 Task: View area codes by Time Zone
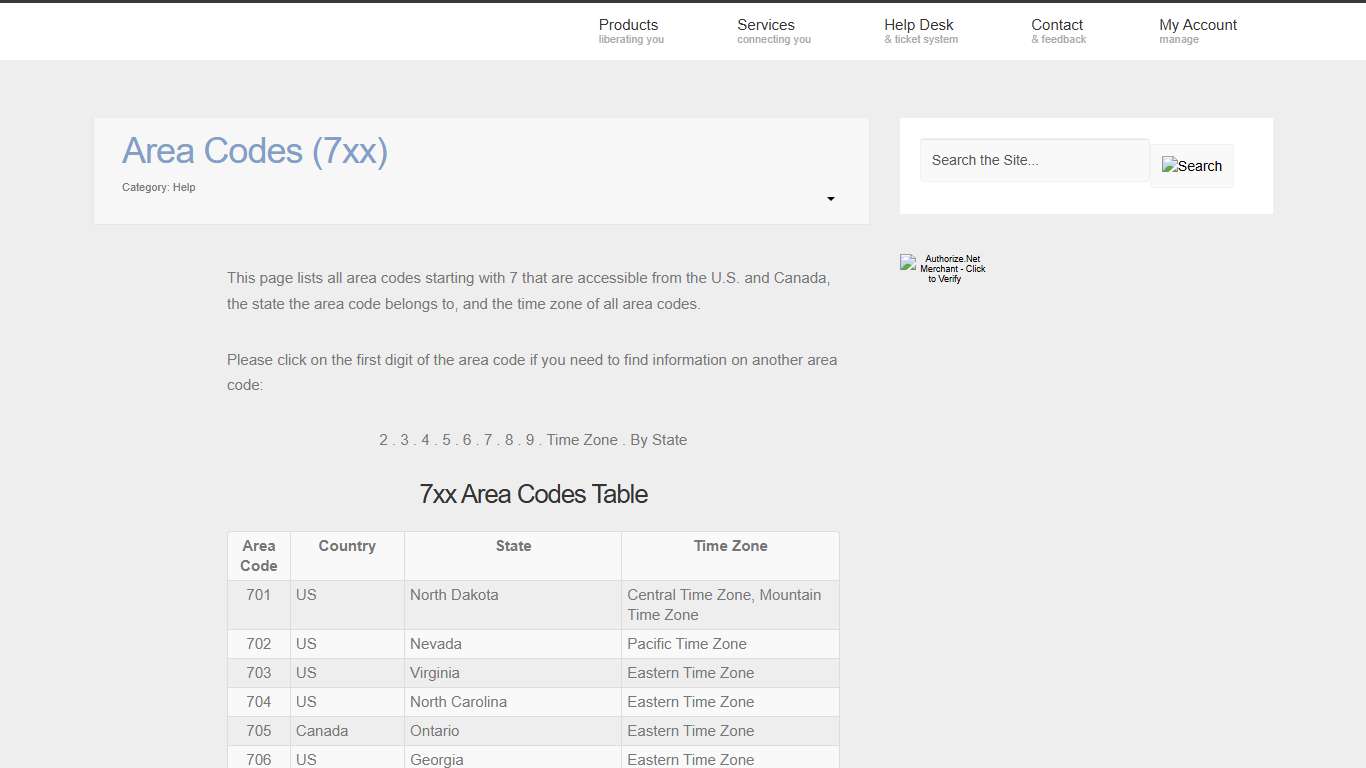coord(582,439)
